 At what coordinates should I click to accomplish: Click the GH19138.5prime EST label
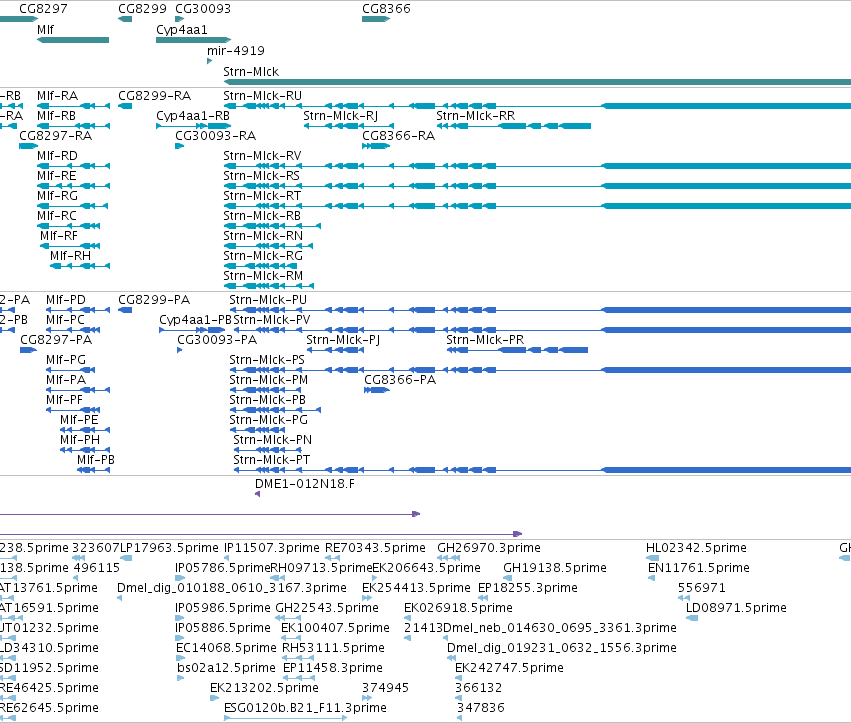555,568
